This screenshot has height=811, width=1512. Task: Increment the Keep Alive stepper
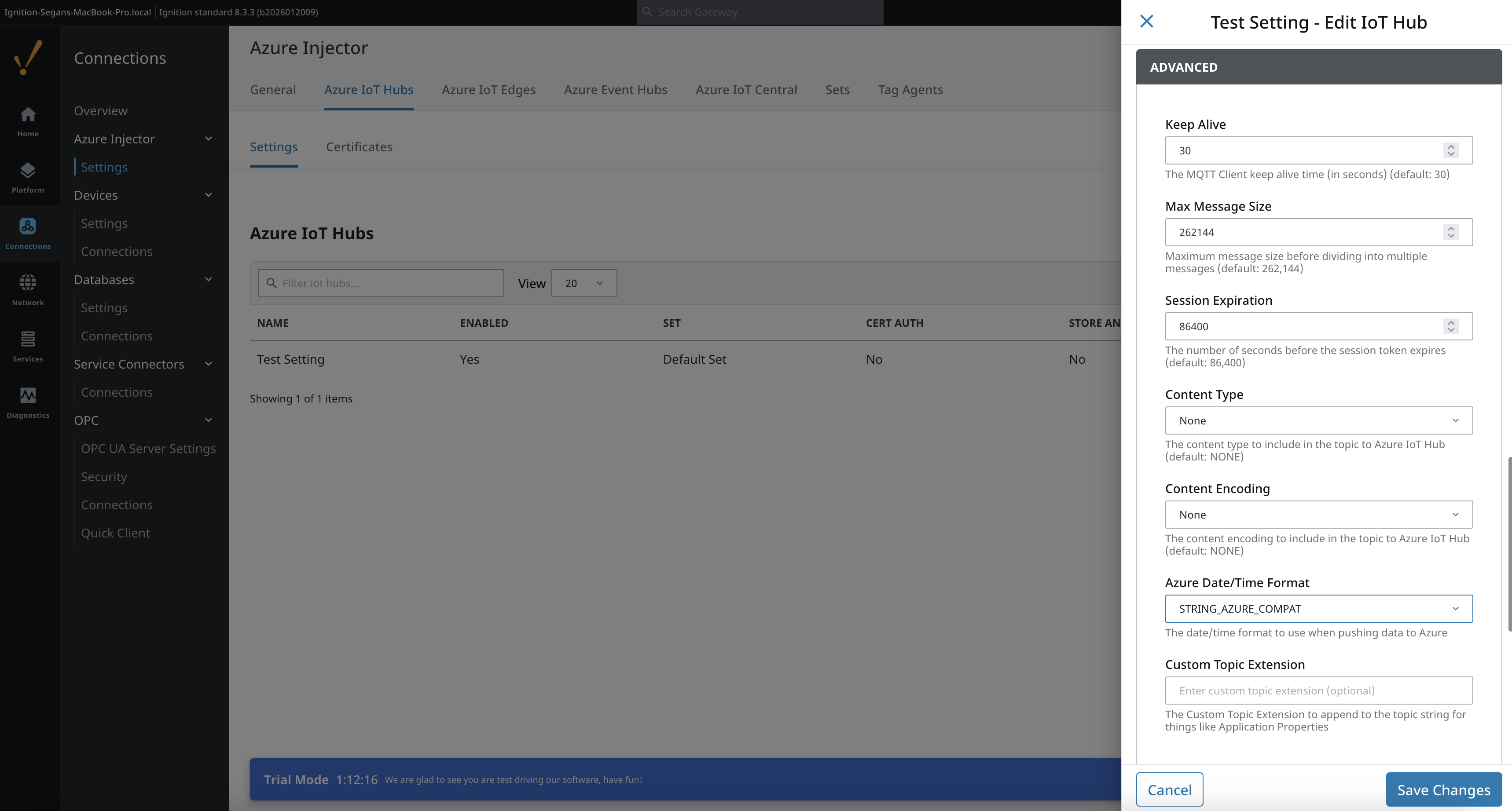[1451, 146]
